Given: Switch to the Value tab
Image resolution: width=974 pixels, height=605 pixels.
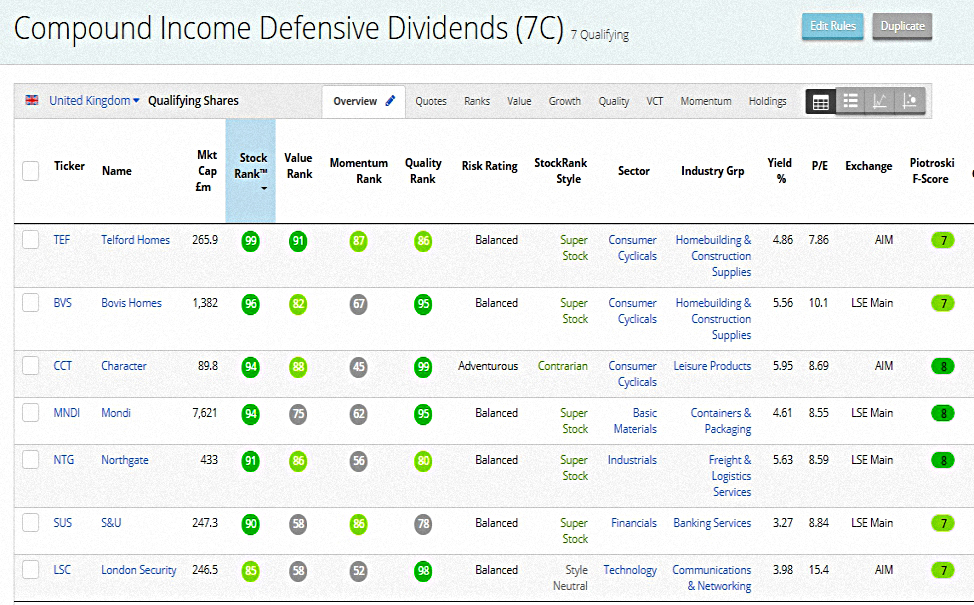Looking at the screenshot, I should pyautogui.click(x=519, y=101).
